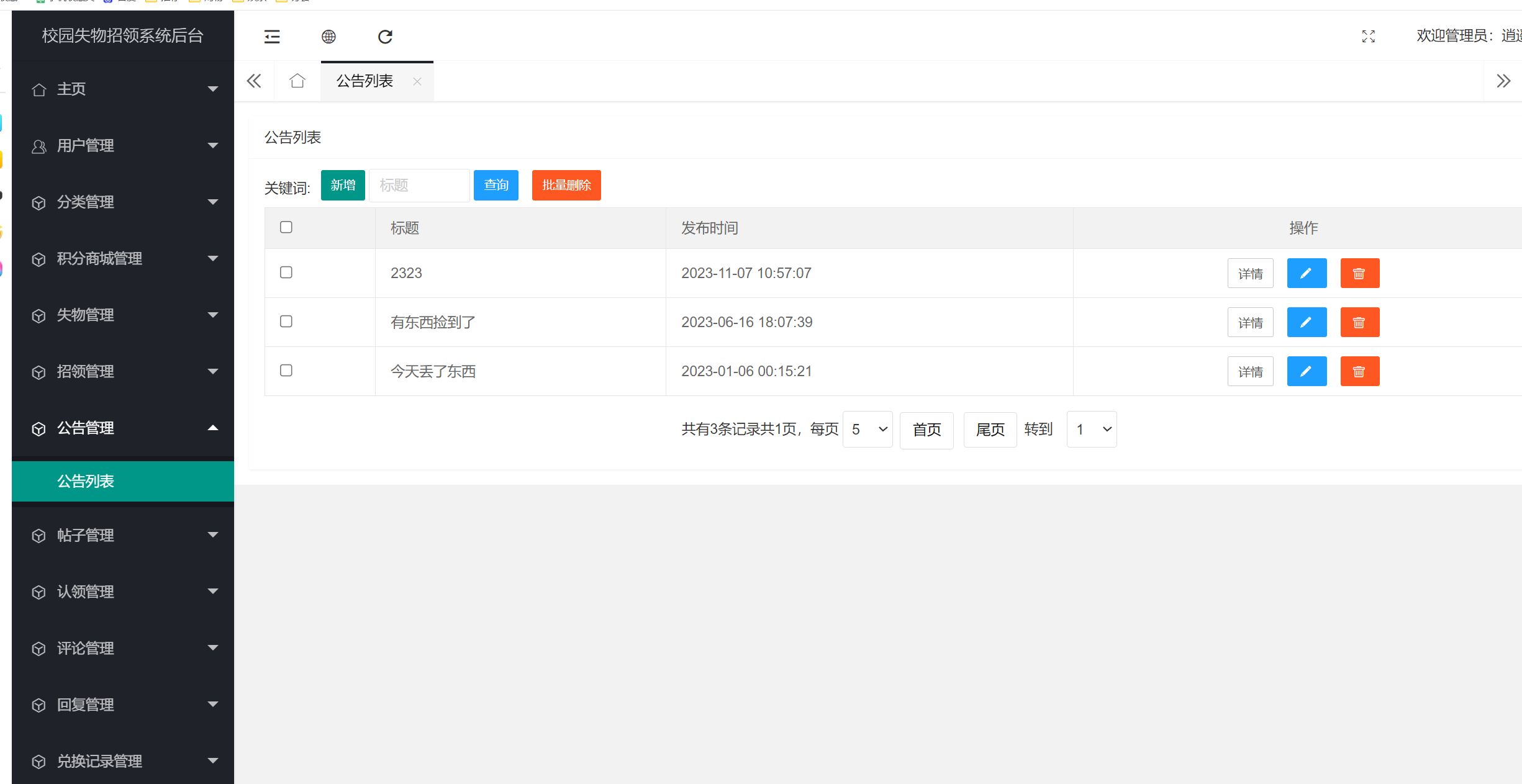Image resolution: width=1522 pixels, height=784 pixels.
Task: Click the home breadcrumb icon
Action: click(297, 81)
